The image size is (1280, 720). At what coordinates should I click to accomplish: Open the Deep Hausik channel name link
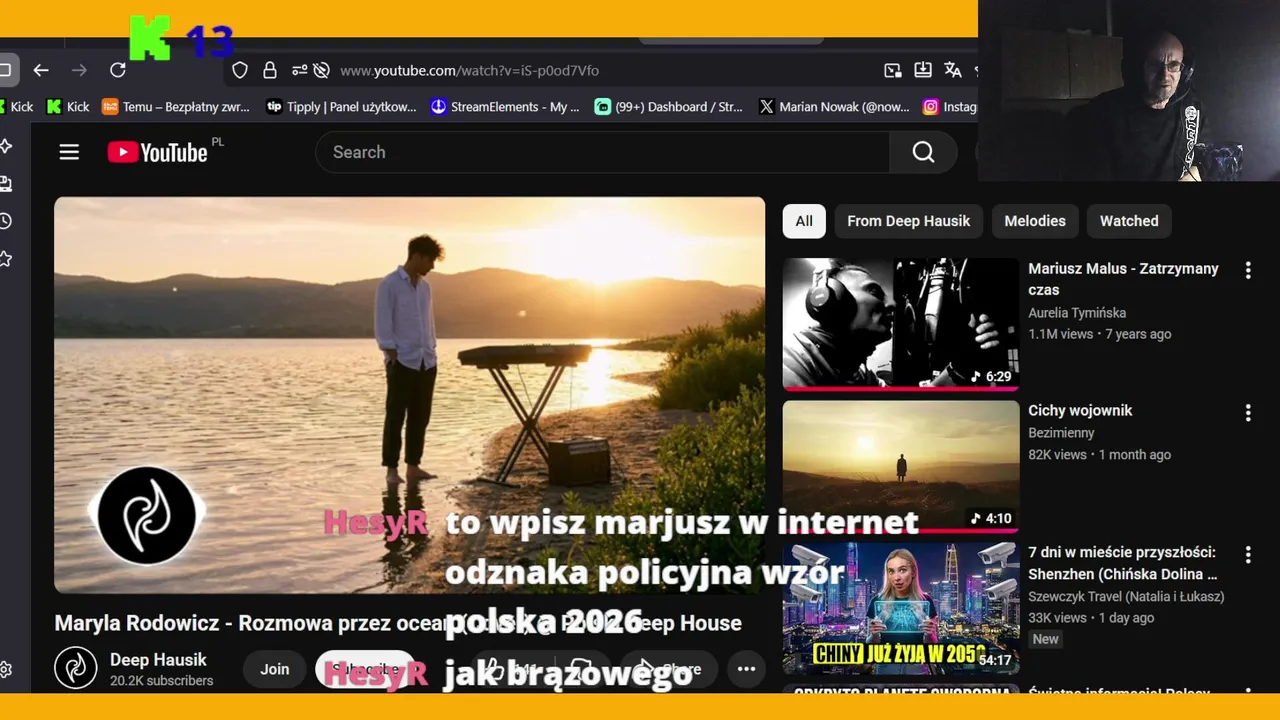pyautogui.click(x=158, y=660)
